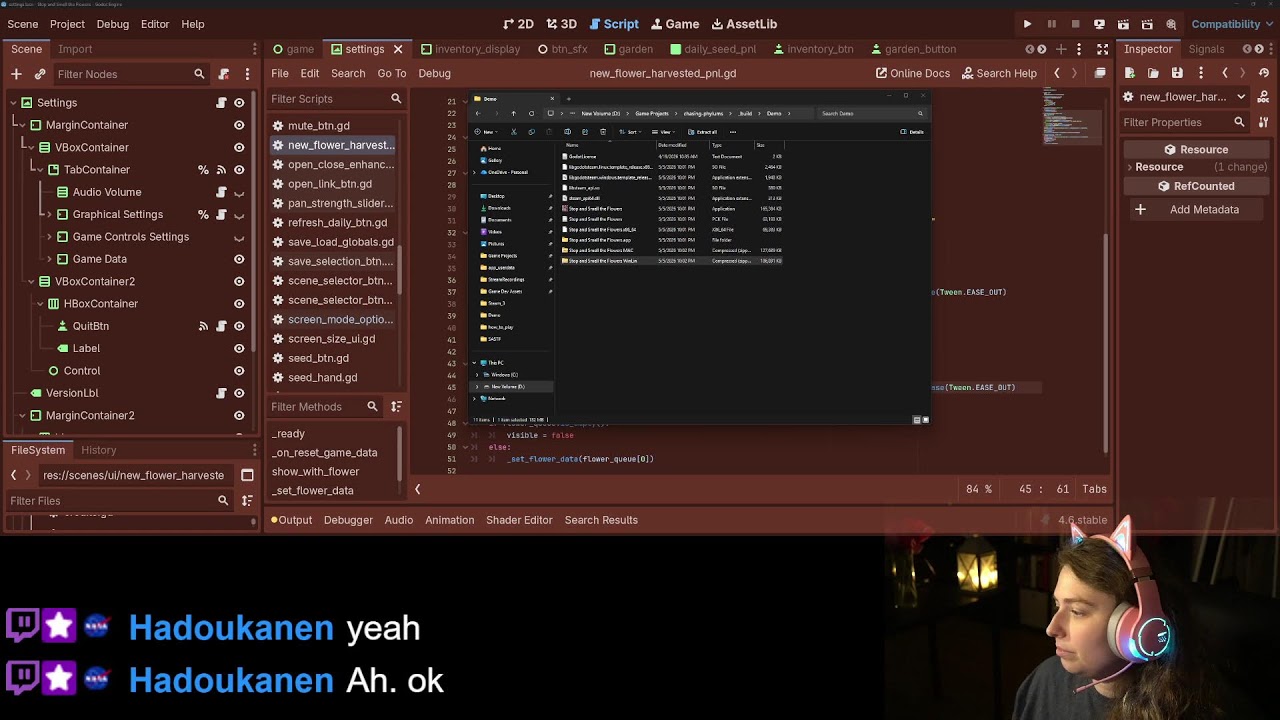Open Inspector object history icon

pyautogui.click(x=1264, y=73)
